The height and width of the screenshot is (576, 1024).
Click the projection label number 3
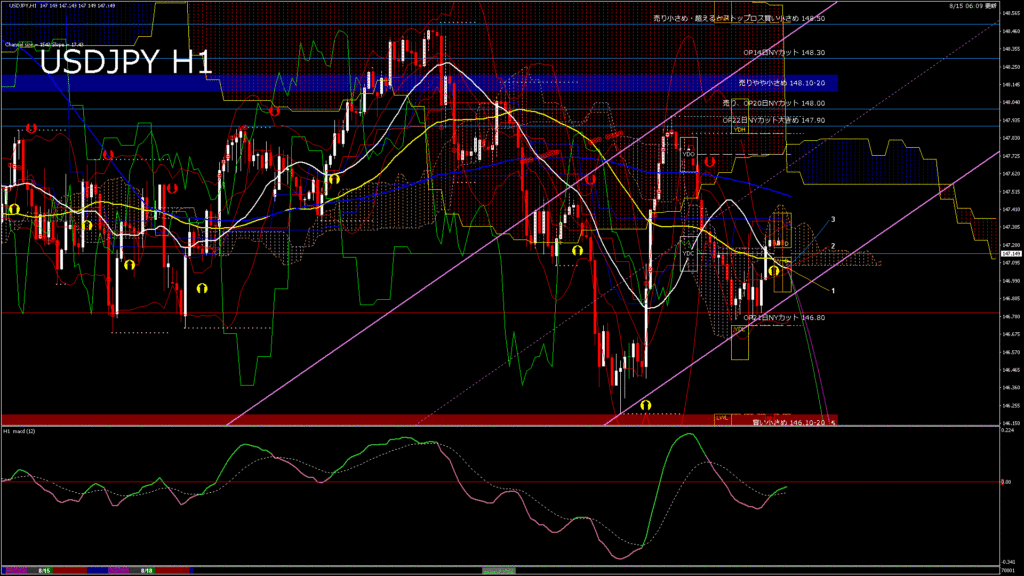[834, 218]
